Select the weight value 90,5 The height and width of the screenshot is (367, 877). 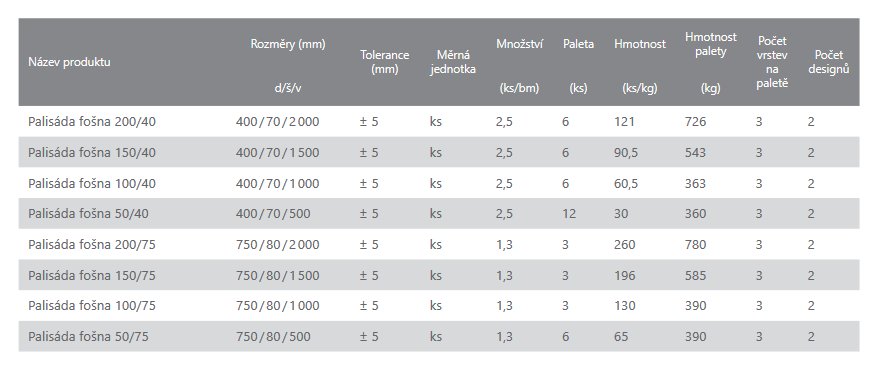[x=626, y=153]
